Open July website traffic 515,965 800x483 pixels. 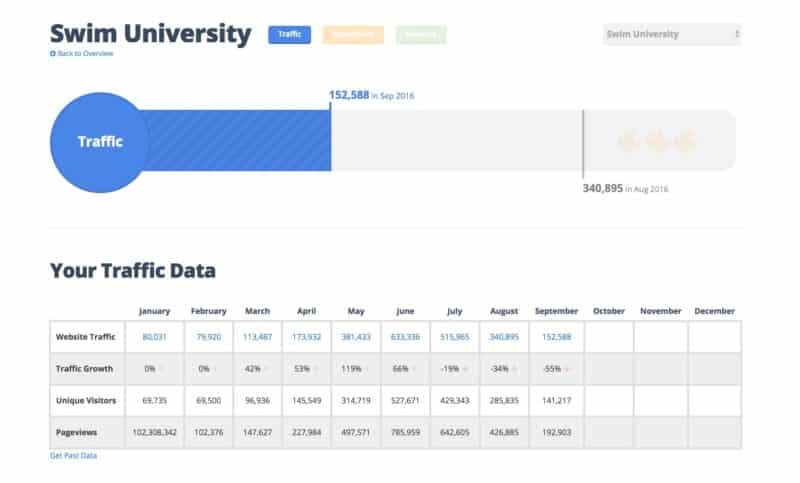click(x=455, y=337)
